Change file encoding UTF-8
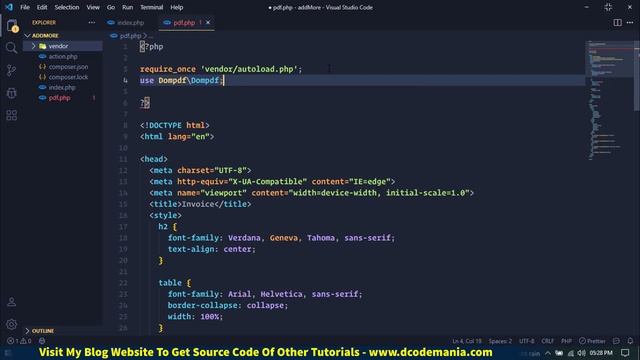The width and height of the screenshot is (640, 360). pos(526,341)
